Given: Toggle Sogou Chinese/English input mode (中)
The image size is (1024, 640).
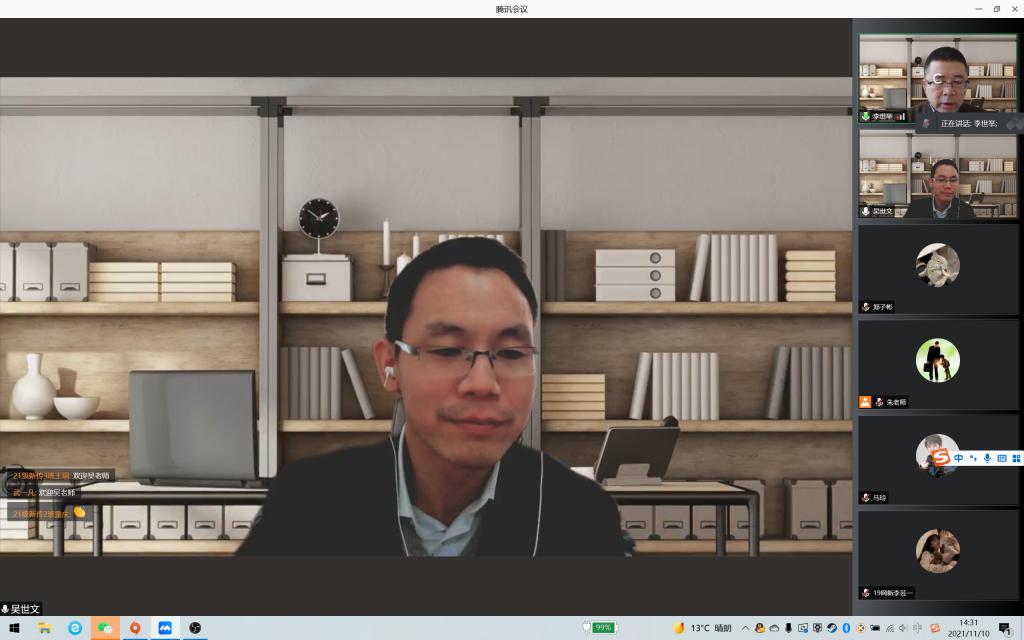Looking at the screenshot, I should point(958,457).
